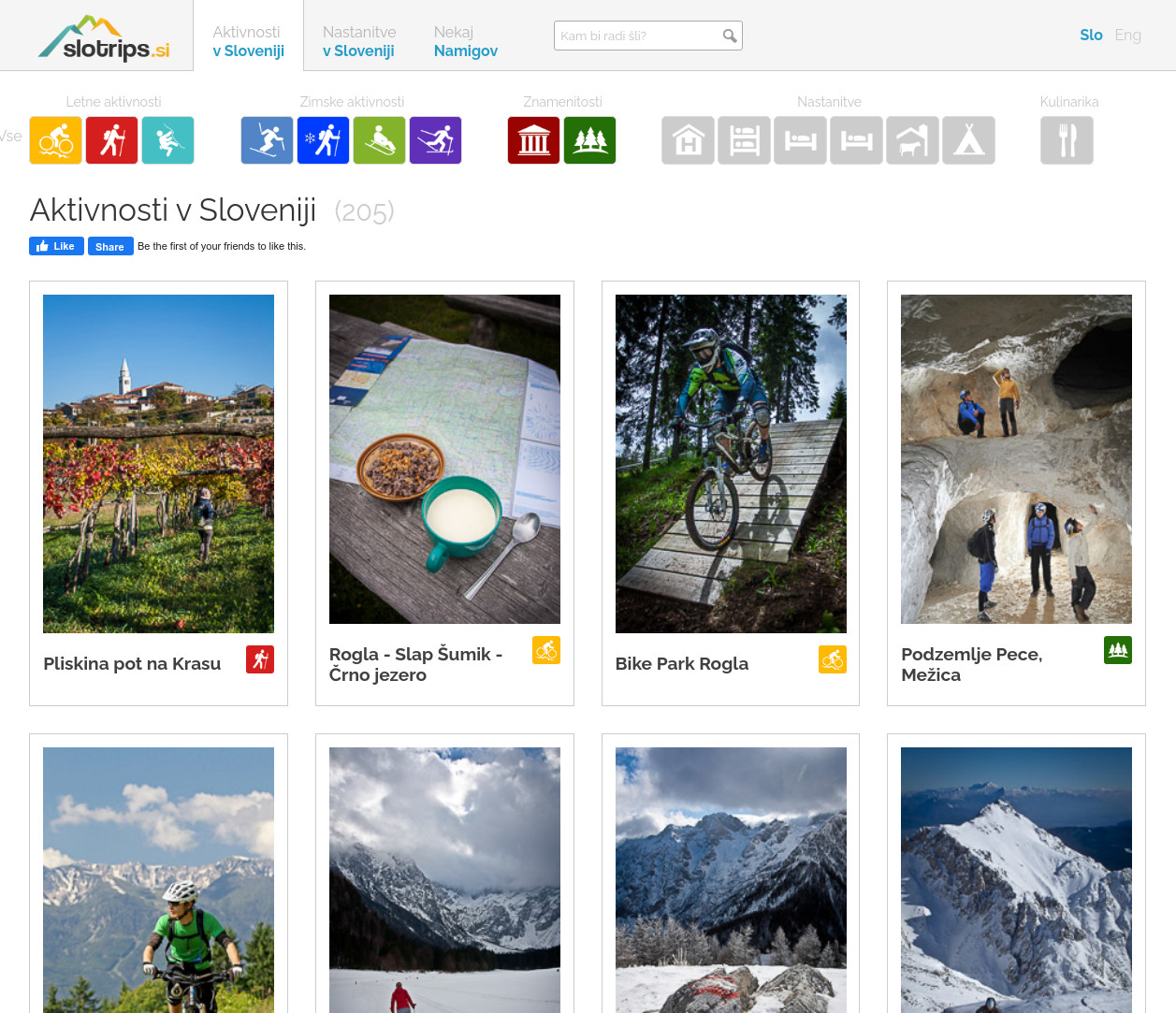Select the bed icon beside the bunk-bed icon

coord(800,140)
